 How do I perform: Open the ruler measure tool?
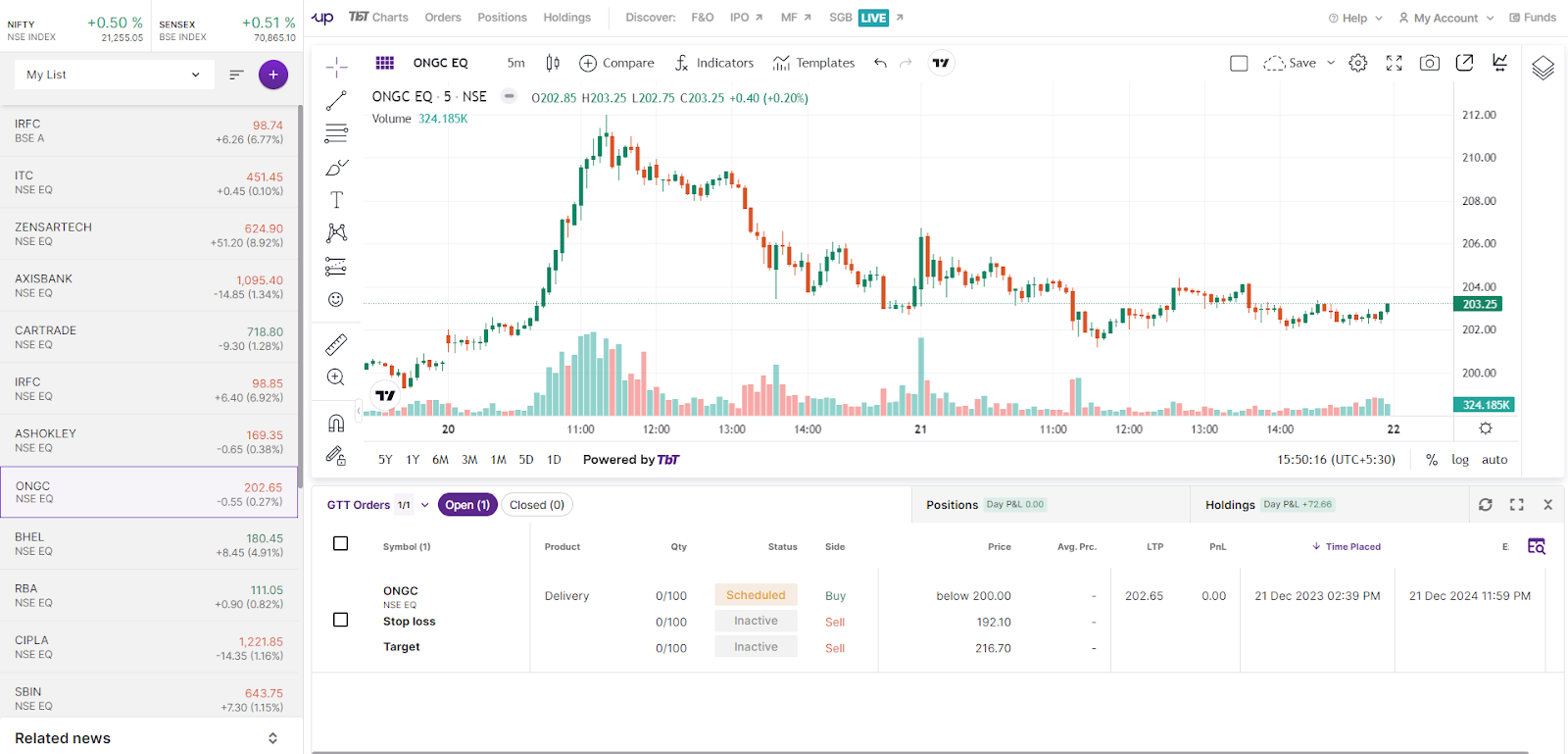coord(336,344)
